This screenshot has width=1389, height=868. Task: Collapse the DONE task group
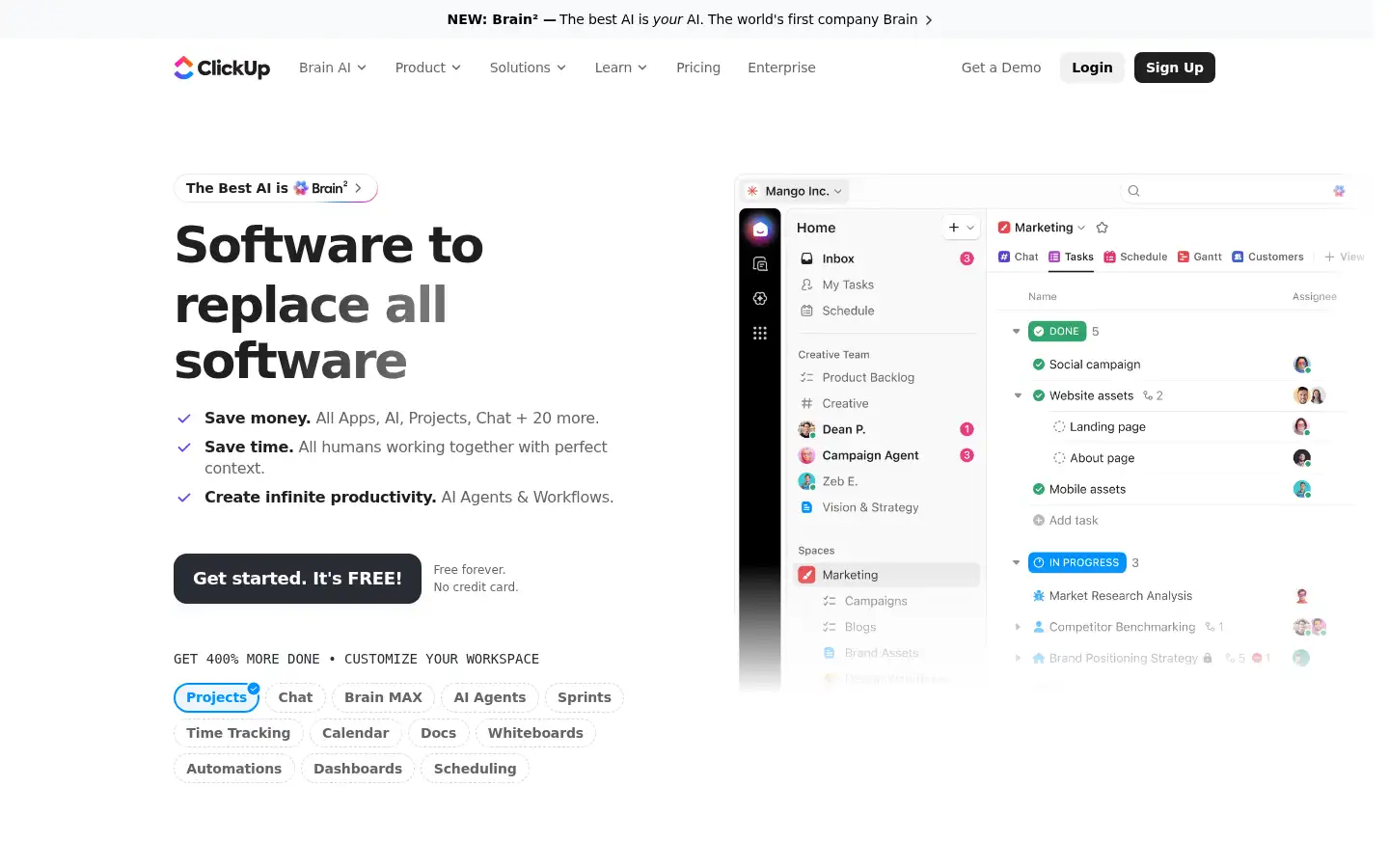[1016, 332]
